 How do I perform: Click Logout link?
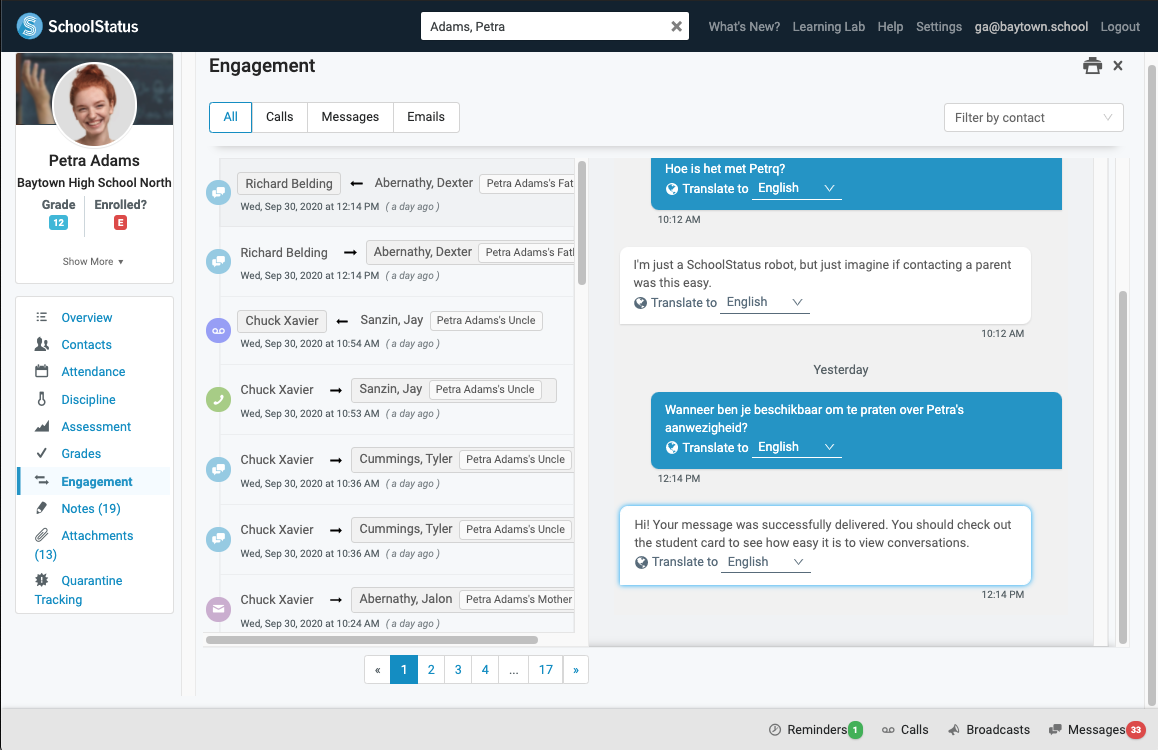pos(1120,27)
